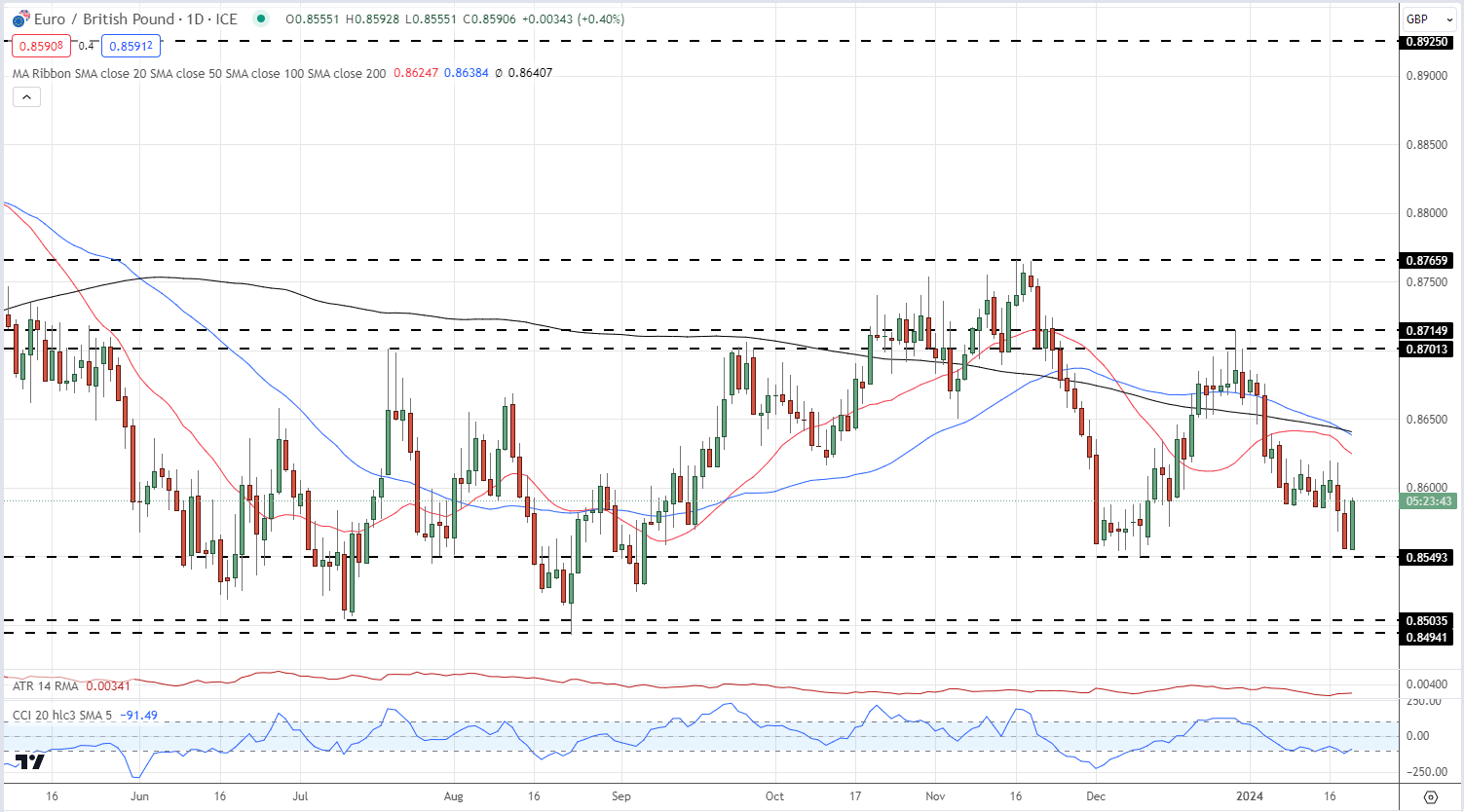Click the Jun label on time axis
The width and height of the screenshot is (1464, 812).
tap(139, 796)
